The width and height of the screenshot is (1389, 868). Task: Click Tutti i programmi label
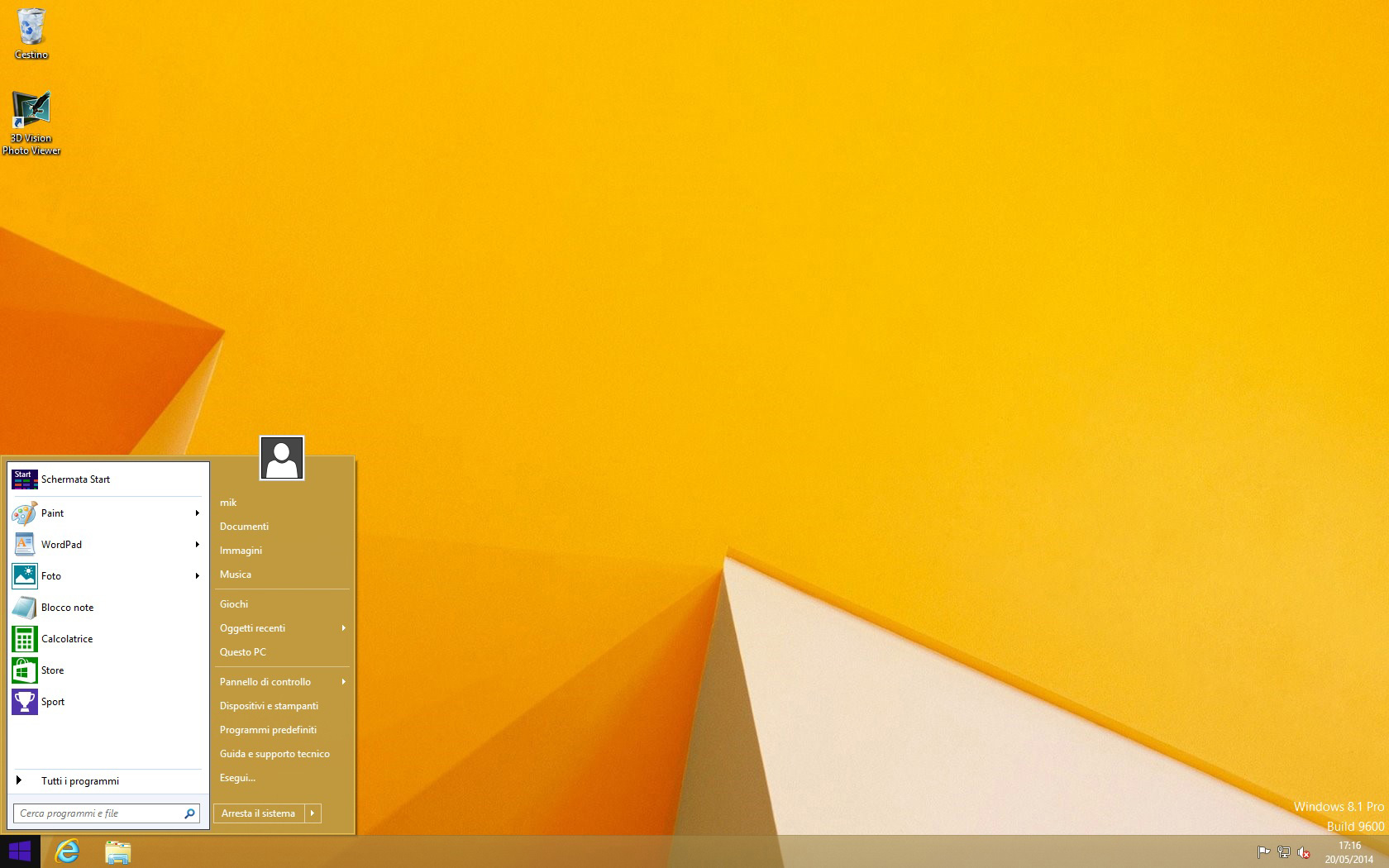pyautogui.click(x=80, y=781)
